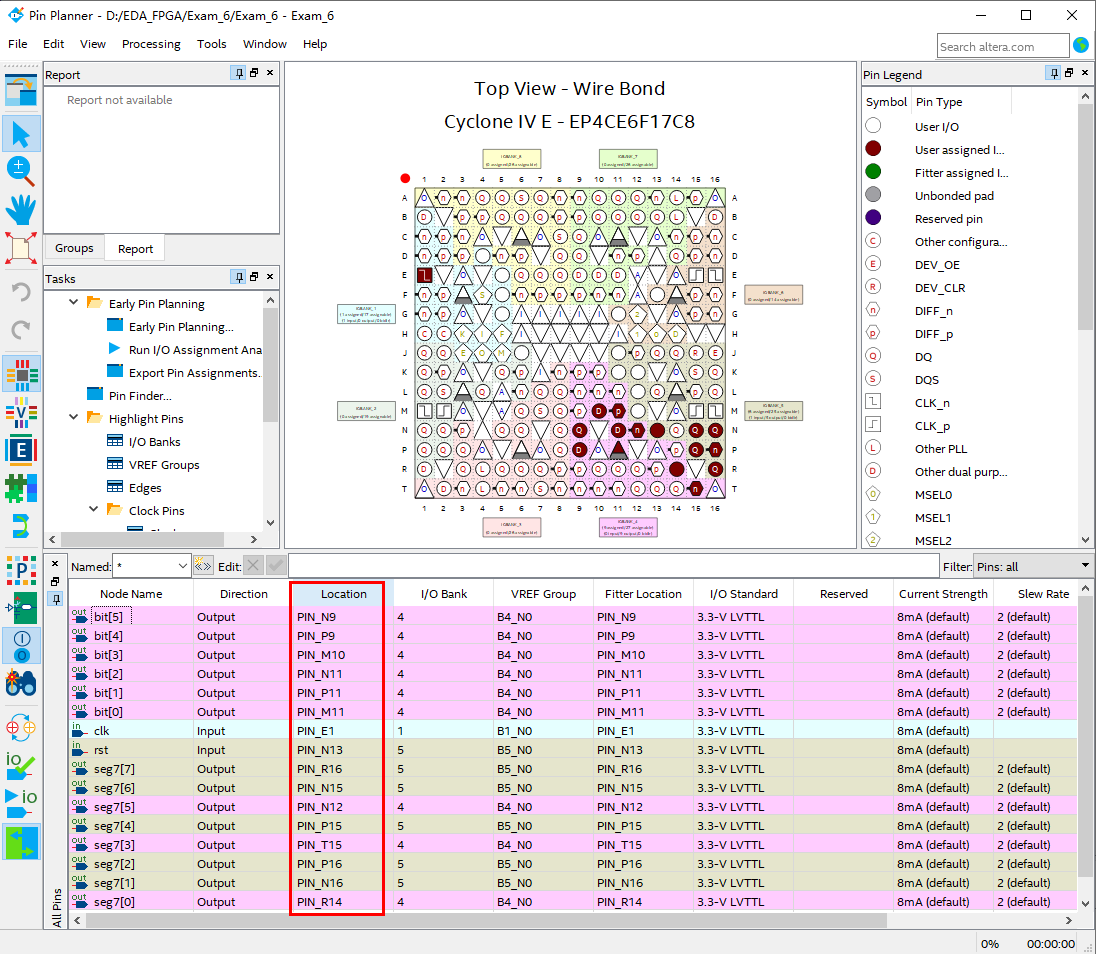The image size is (1096, 954).
Task: Open pin finder binoculars icon
Action: point(21,683)
